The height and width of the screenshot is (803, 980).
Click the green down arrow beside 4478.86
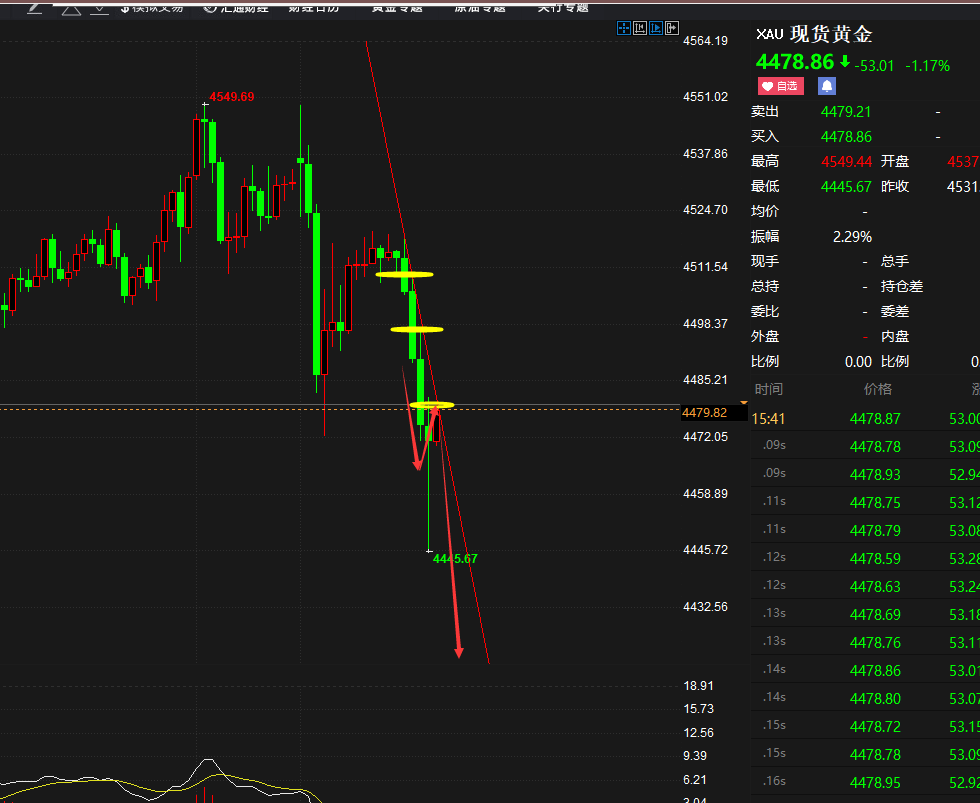pyautogui.click(x=844, y=61)
